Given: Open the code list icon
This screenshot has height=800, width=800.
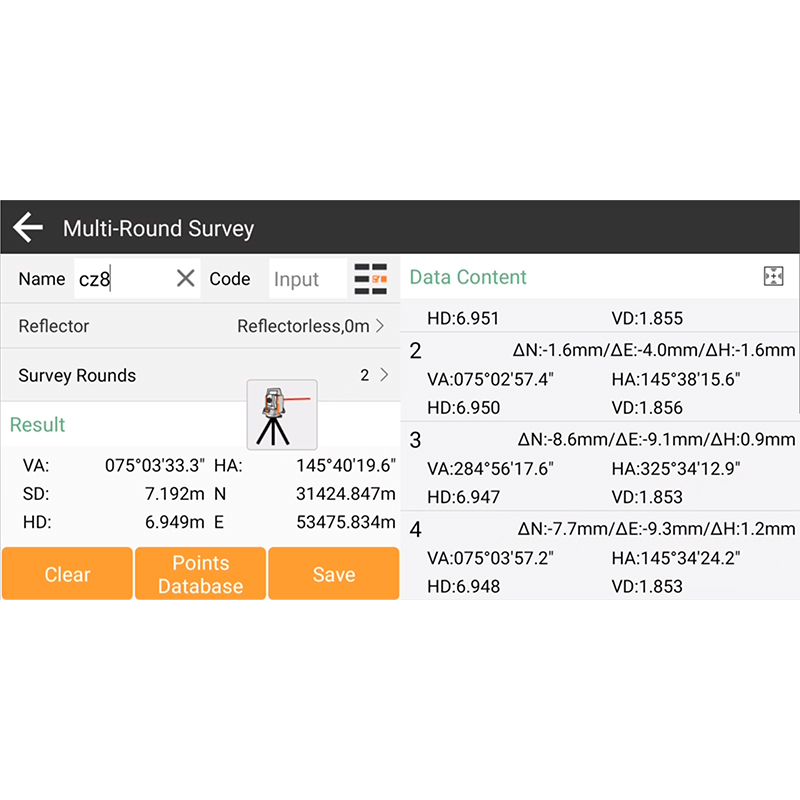Looking at the screenshot, I should point(371,279).
